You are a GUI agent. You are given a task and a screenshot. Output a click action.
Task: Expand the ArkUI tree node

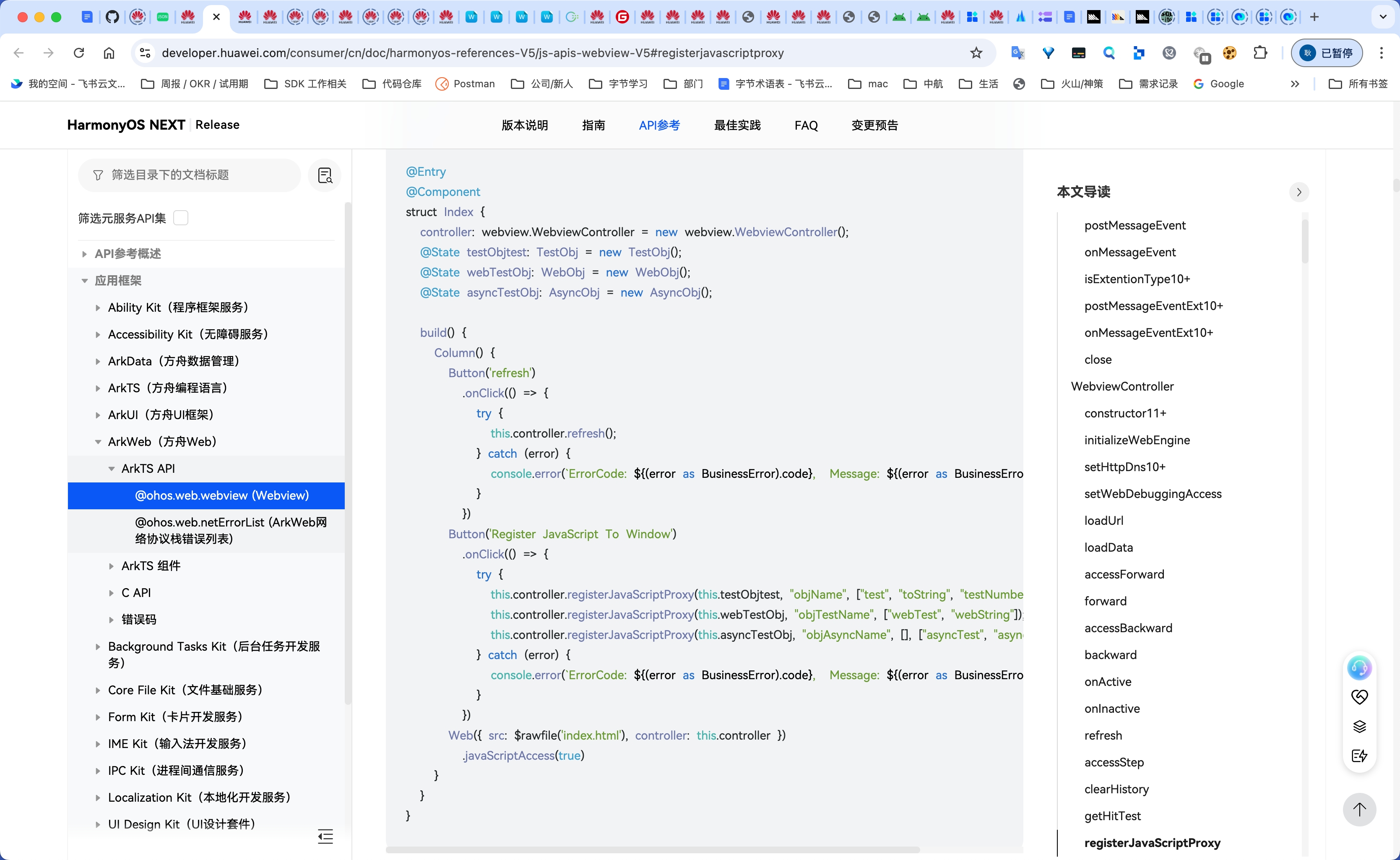(x=98, y=414)
